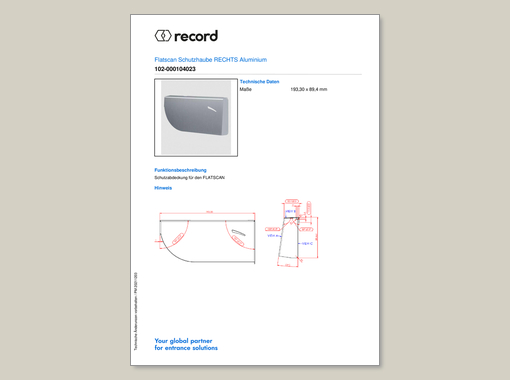Click the side-view technical drawing

(292, 233)
